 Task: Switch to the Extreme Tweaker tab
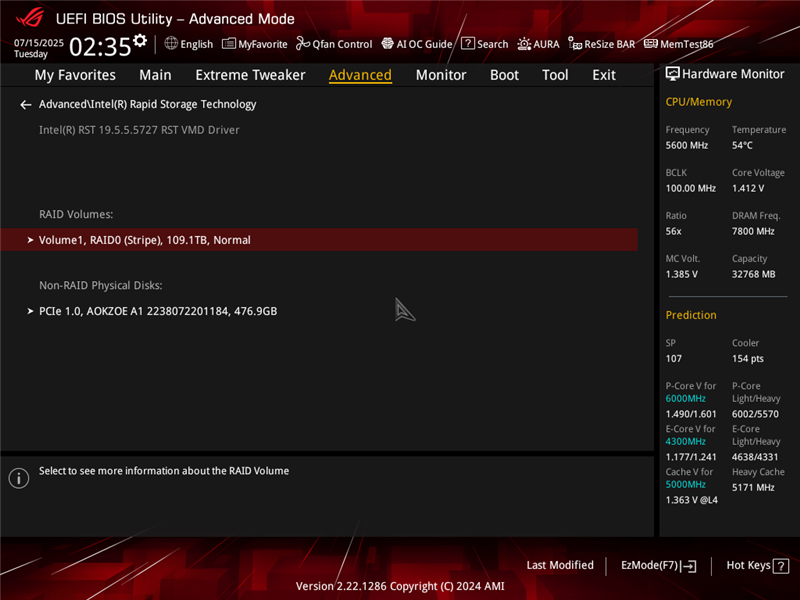pos(250,75)
